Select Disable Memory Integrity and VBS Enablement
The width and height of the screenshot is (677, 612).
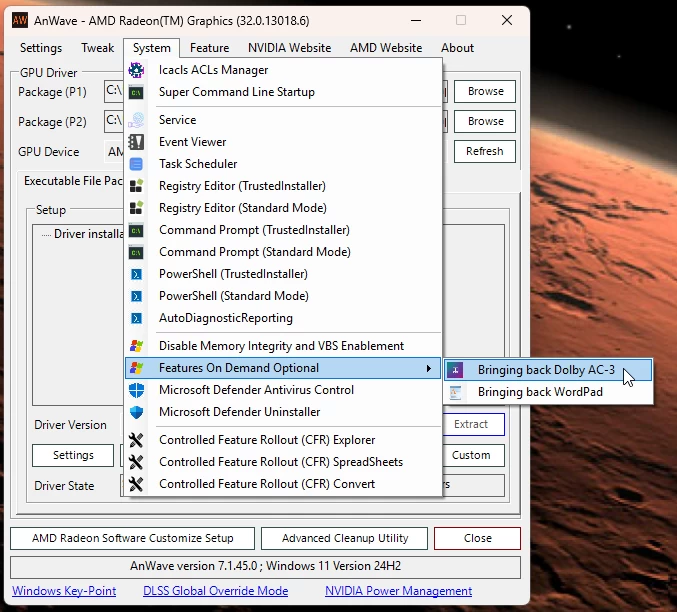pyautogui.click(x=281, y=346)
